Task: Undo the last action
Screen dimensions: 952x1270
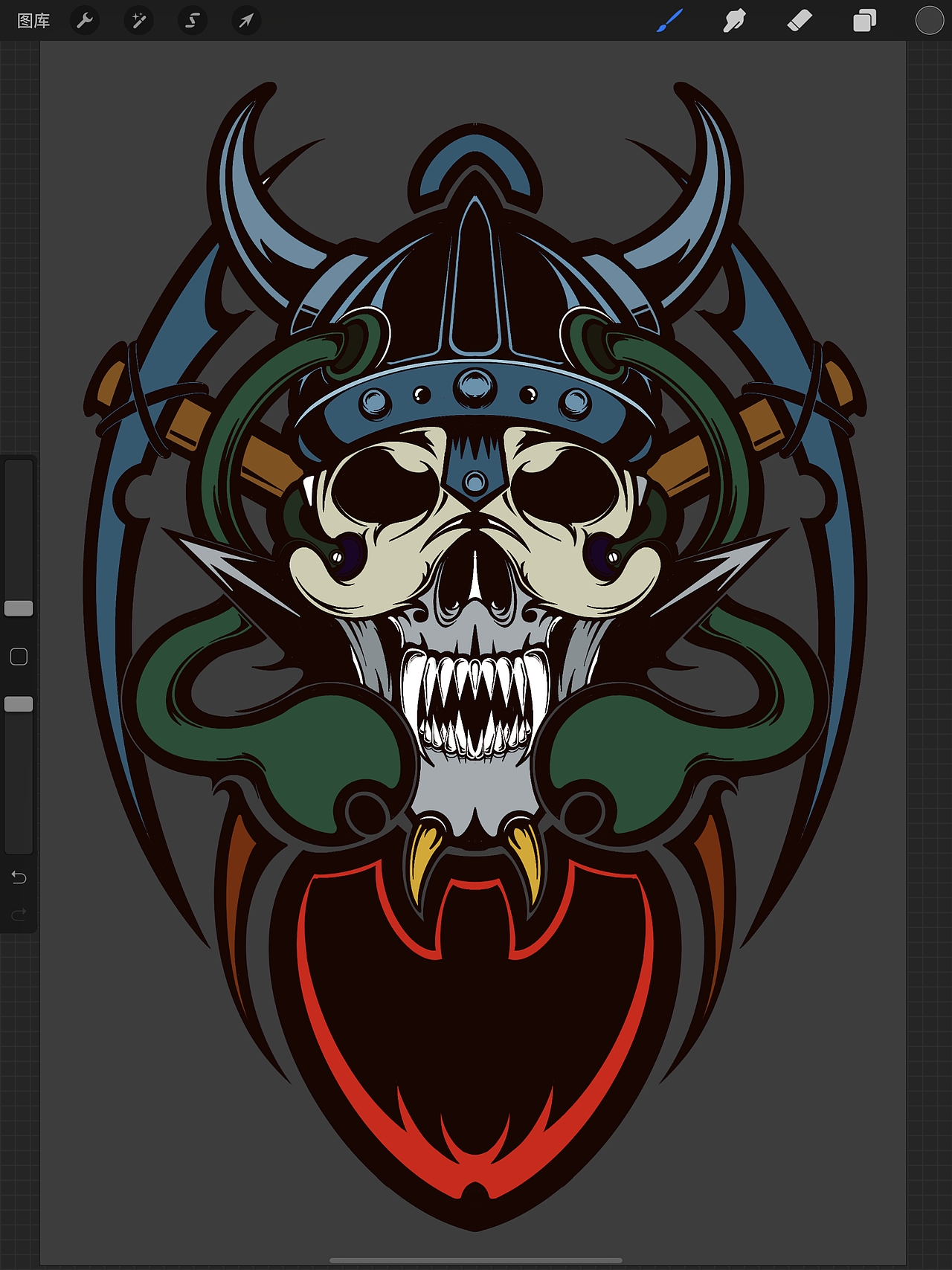Action: 19,877
